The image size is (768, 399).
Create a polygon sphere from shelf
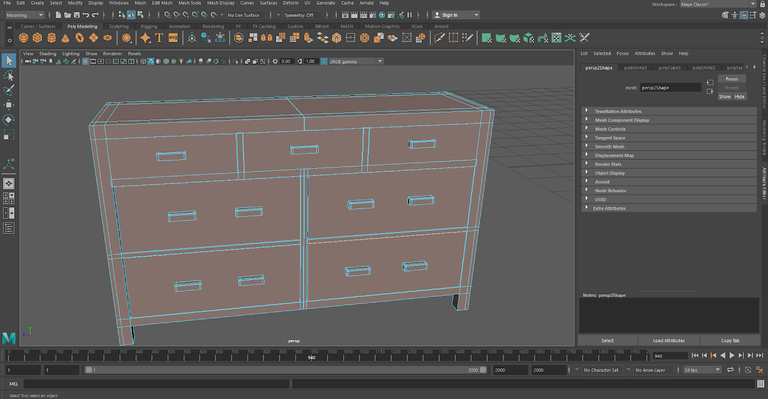coord(23,38)
